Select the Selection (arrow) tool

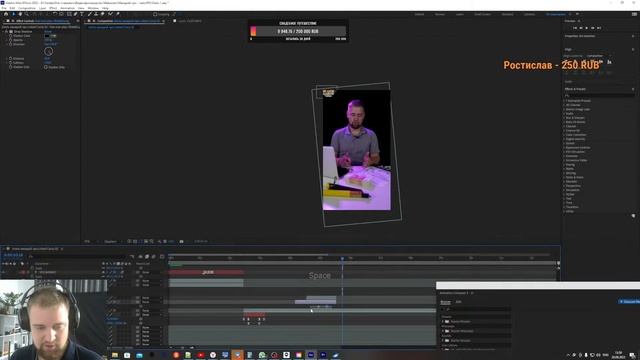[x=13, y=14]
